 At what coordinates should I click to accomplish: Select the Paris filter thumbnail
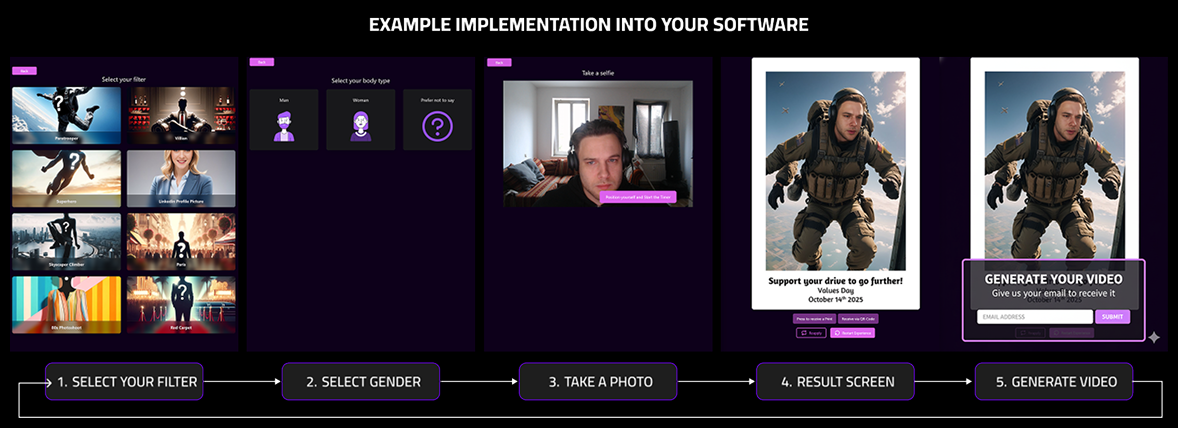point(181,241)
